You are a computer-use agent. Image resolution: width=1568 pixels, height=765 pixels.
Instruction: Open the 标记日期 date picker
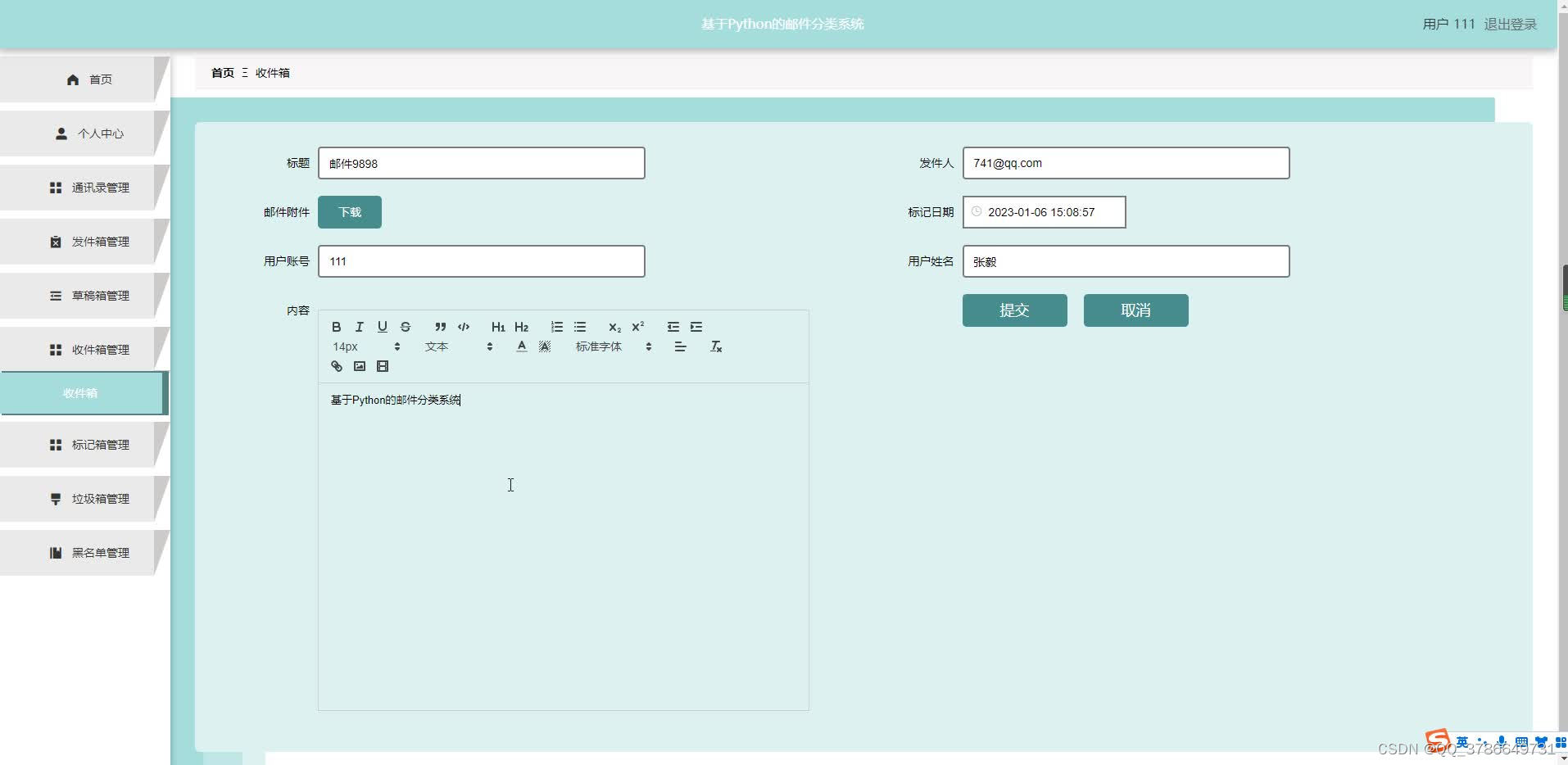point(1044,212)
